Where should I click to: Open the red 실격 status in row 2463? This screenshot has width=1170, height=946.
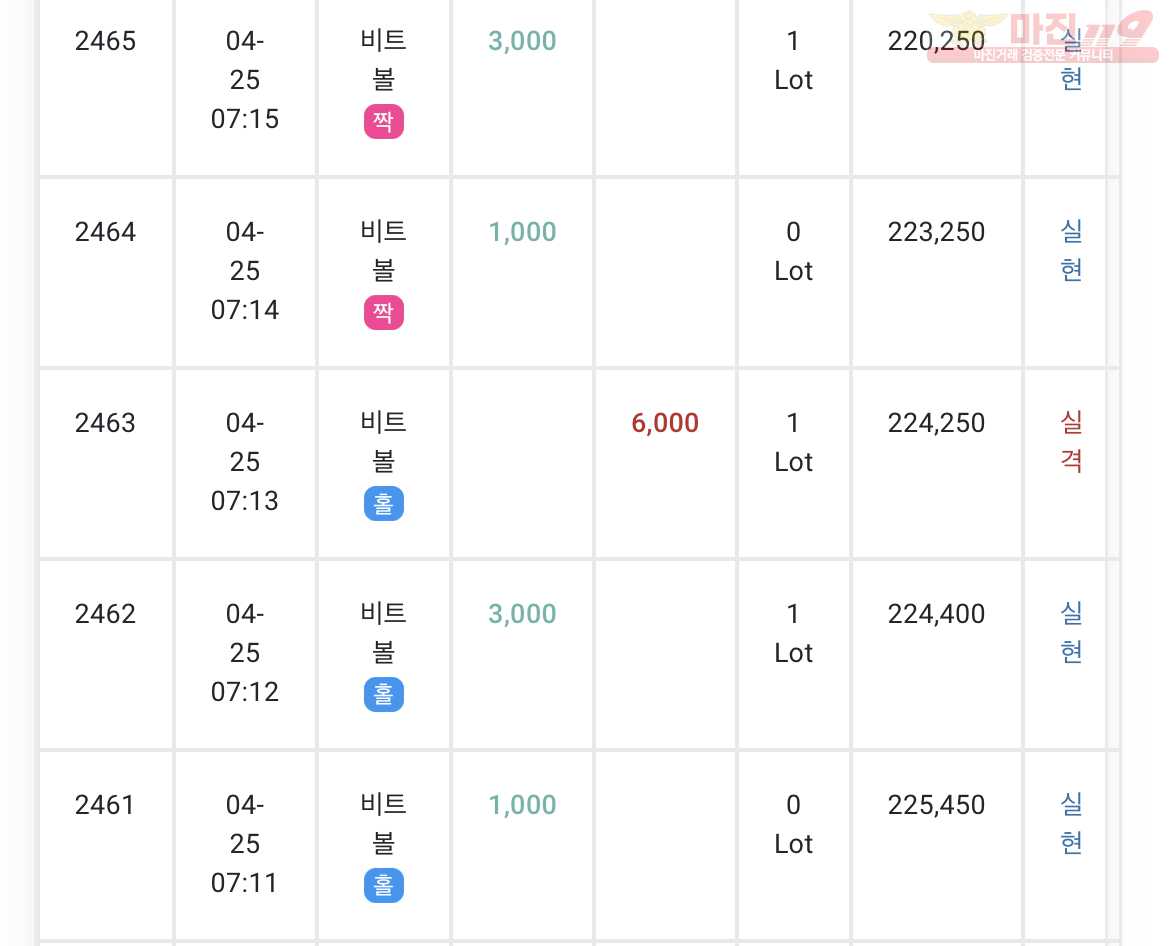coord(1072,442)
